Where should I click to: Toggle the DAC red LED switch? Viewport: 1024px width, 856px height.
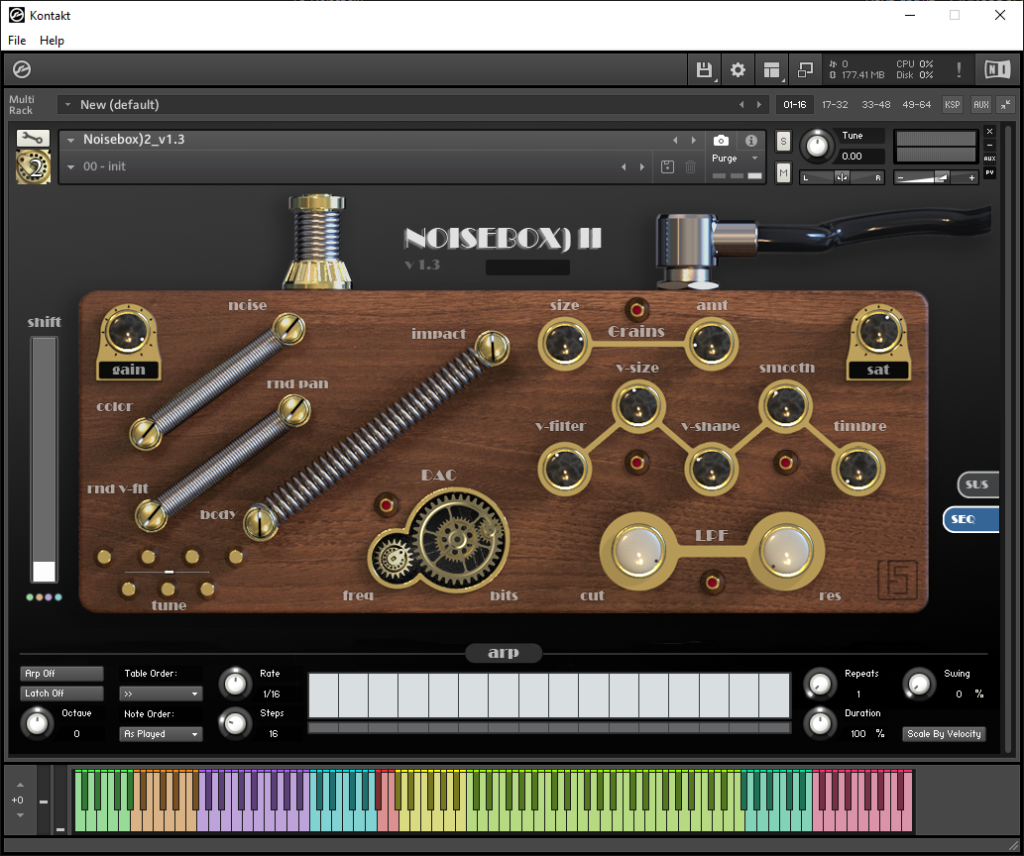click(386, 505)
